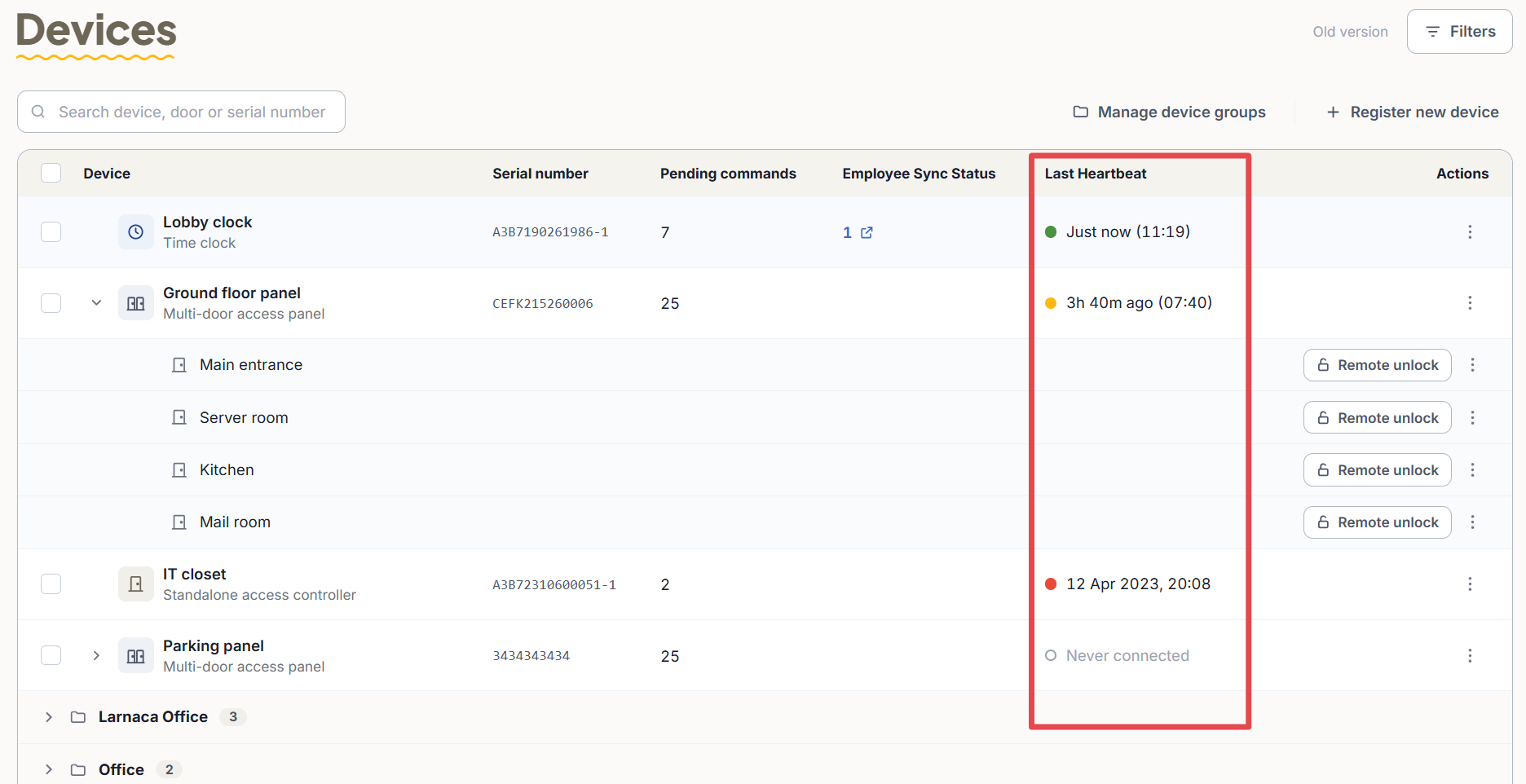
Task: Expand the Parking panel doors
Action: click(x=96, y=656)
